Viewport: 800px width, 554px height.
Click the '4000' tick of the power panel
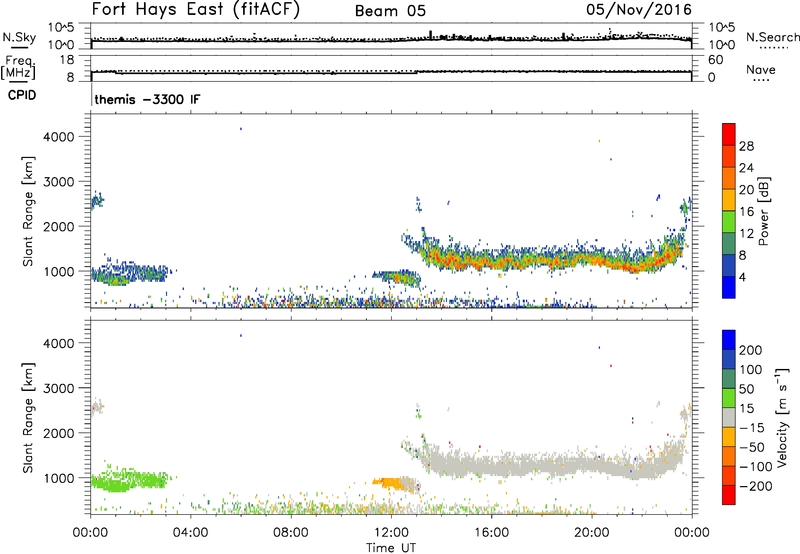point(58,137)
